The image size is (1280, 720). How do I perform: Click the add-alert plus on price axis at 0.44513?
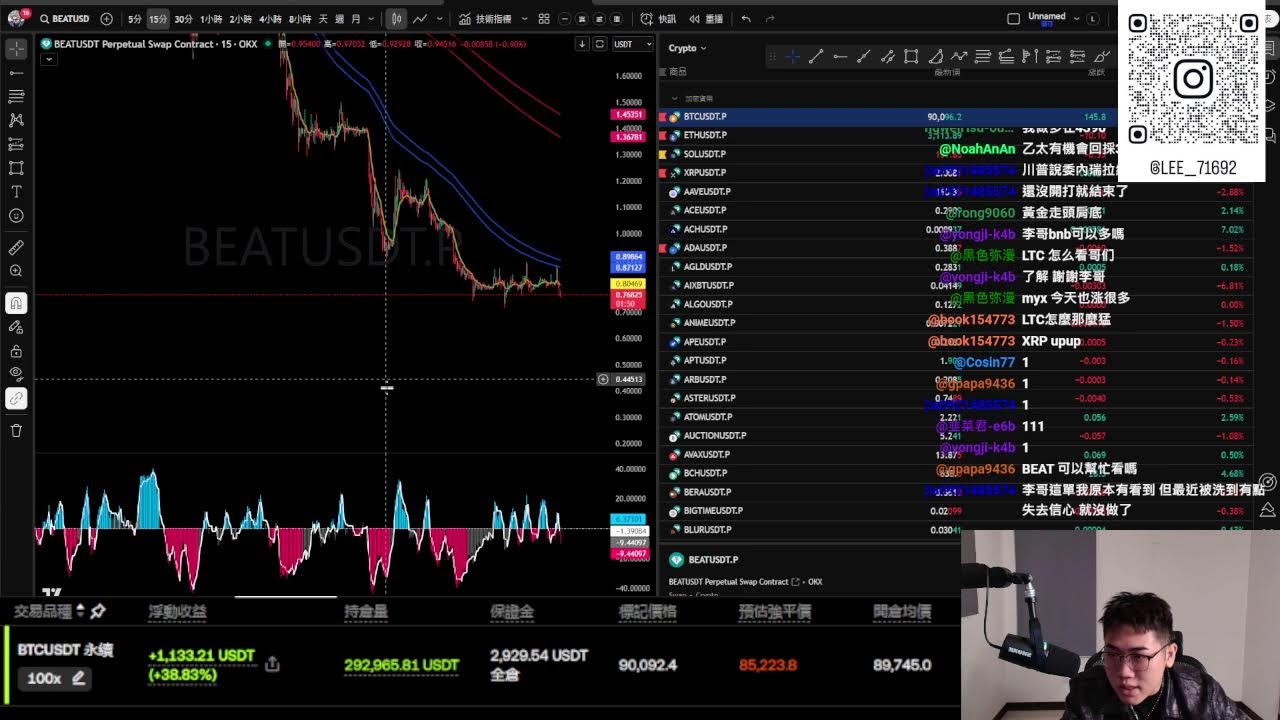click(603, 379)
